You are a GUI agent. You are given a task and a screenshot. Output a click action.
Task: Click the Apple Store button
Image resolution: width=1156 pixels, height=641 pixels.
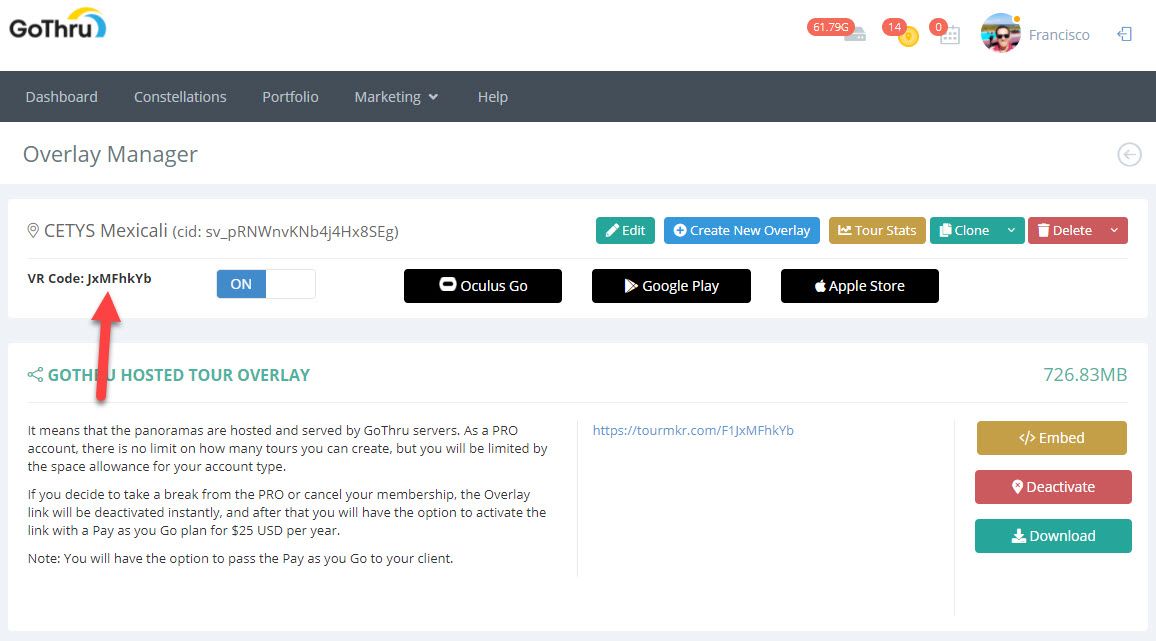point(859,285)
